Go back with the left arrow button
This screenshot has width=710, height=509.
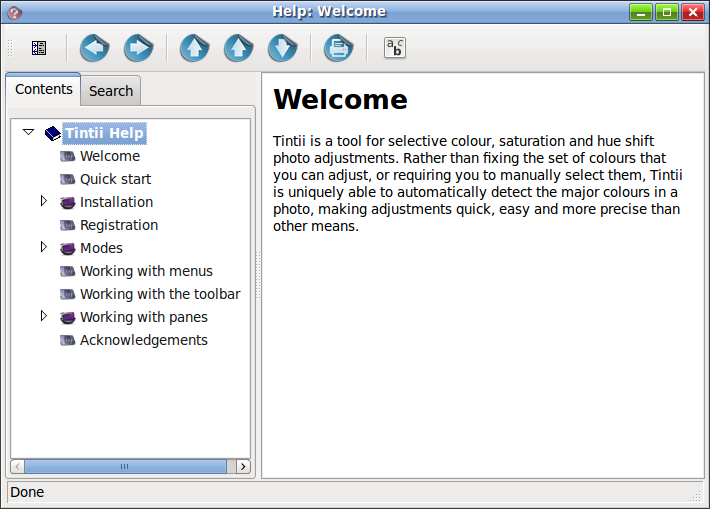95,48
